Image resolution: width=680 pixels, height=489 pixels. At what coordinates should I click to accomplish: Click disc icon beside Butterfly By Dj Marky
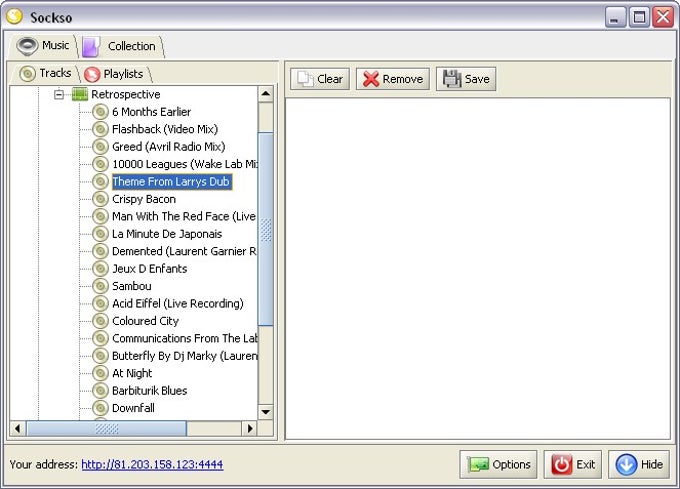[100, 355]
